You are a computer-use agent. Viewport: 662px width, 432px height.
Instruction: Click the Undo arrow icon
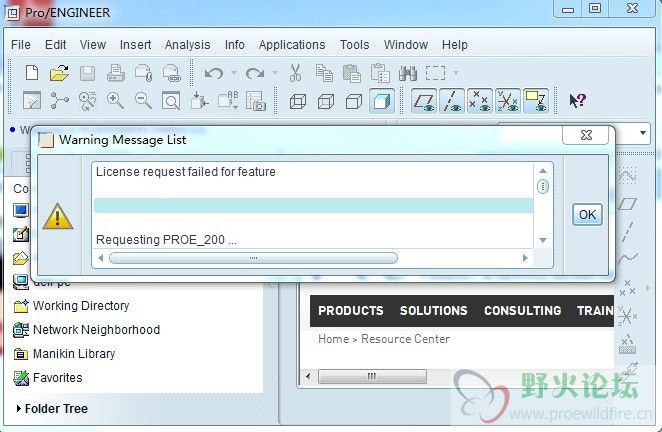(x=214, y=74)
